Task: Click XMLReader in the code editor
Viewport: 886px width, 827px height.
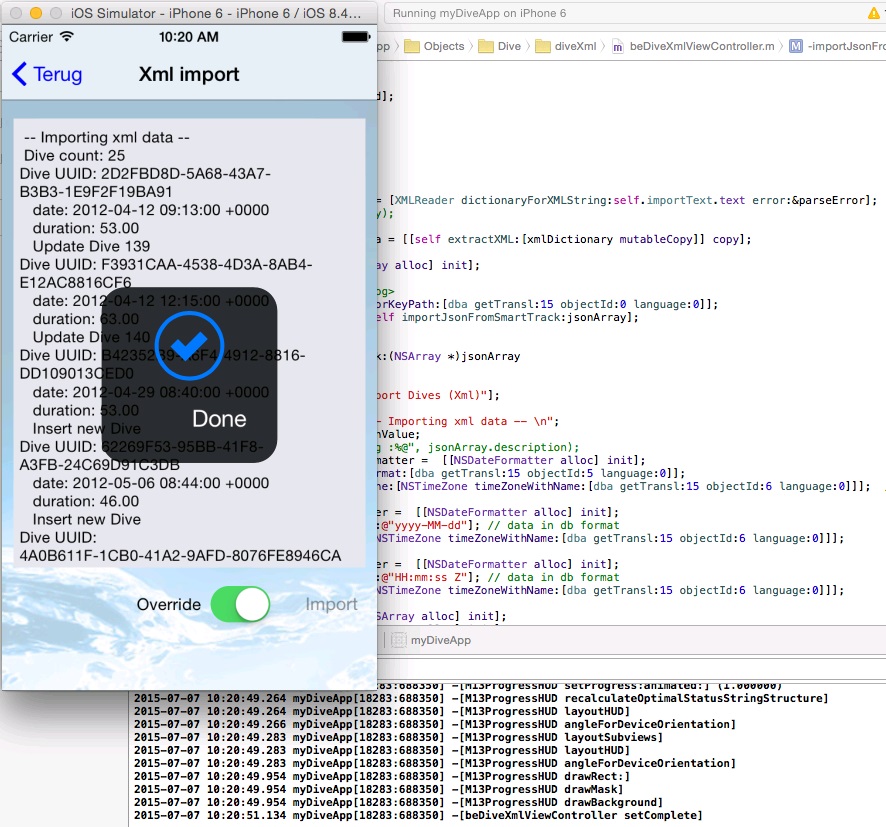Action: (424, 200)
